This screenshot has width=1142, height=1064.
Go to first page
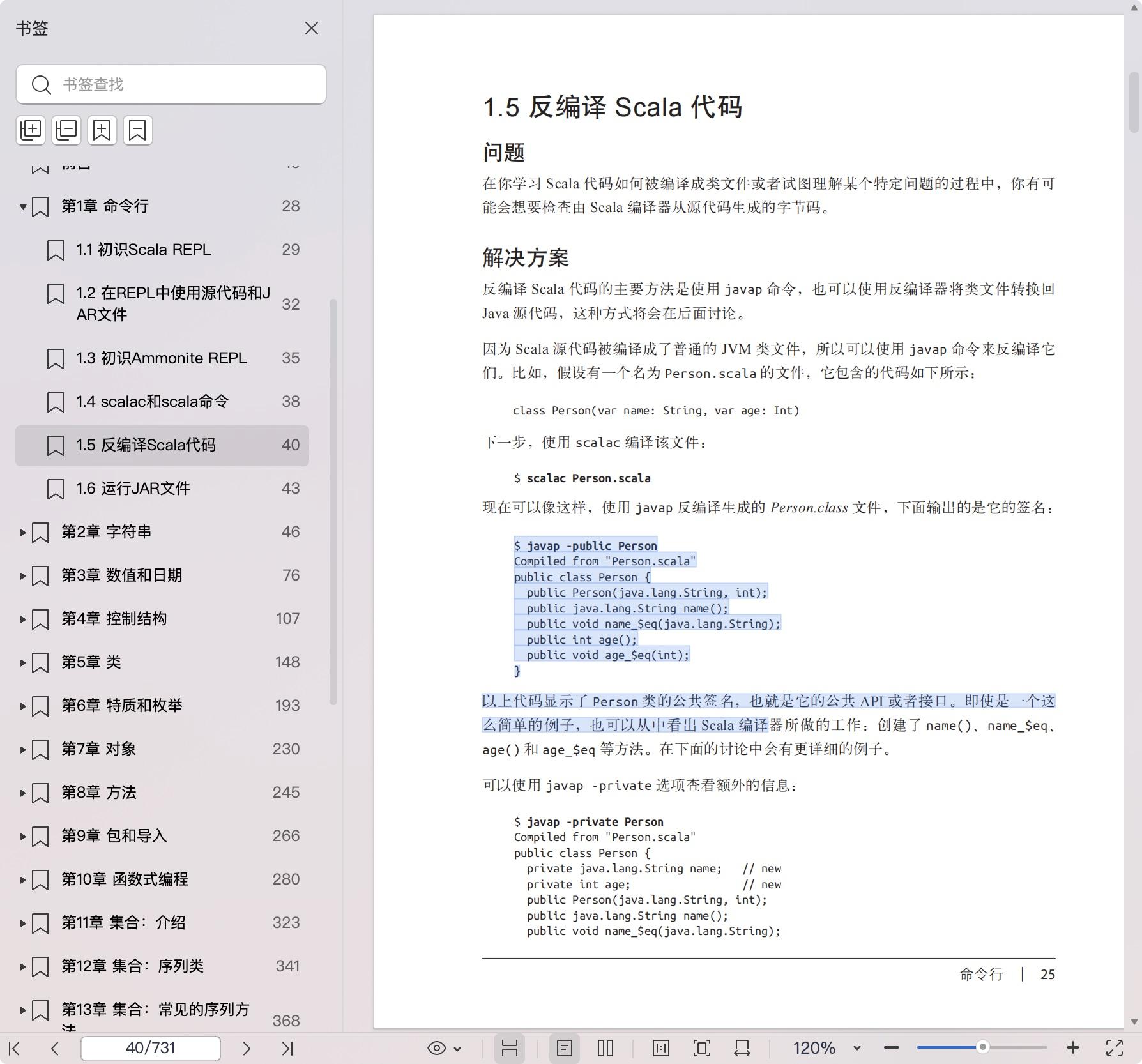pyautogui.click(x=15, y=1048)
